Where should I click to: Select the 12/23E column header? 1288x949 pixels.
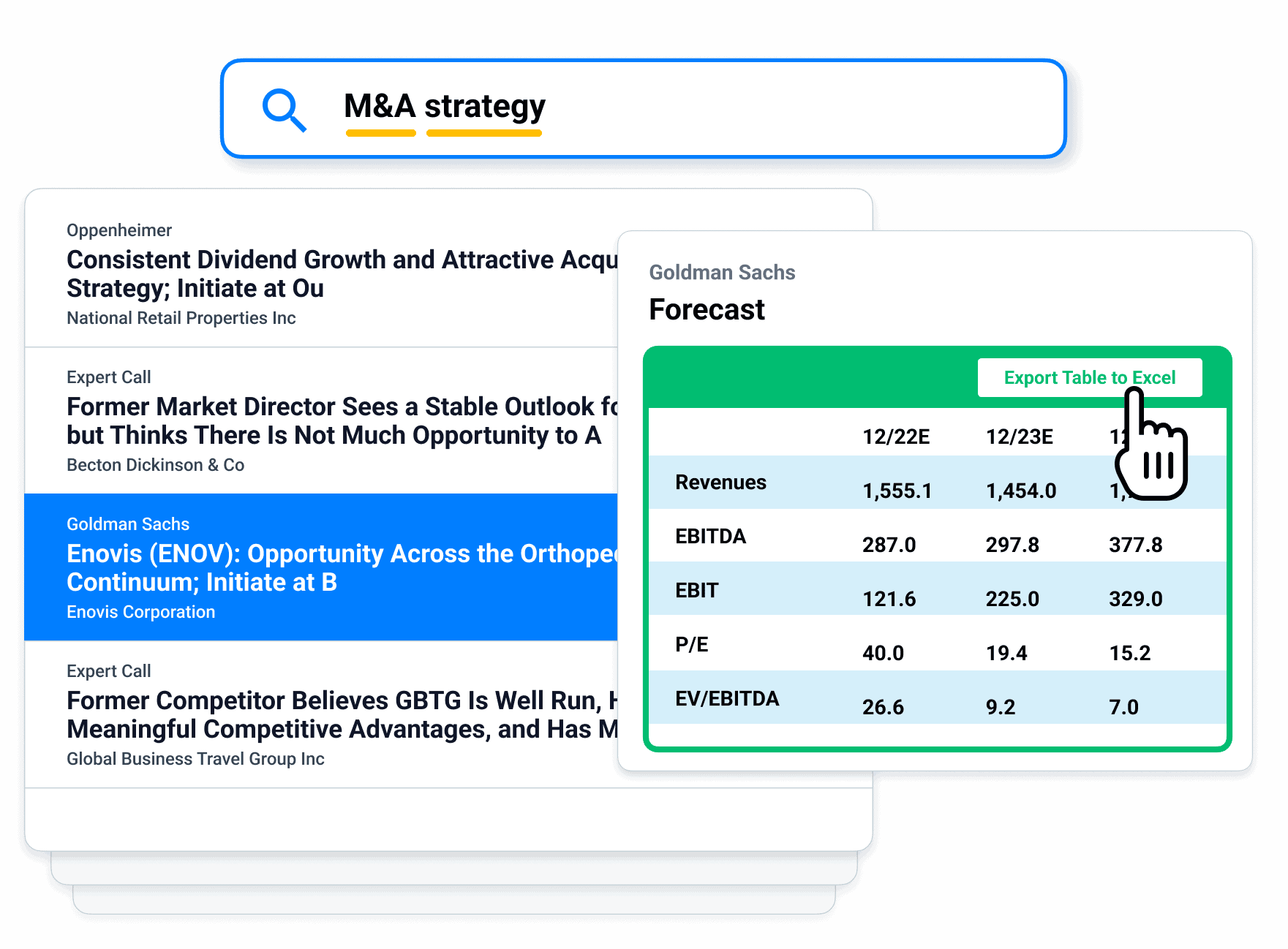pyautogui.click(x=1020, y=436)
